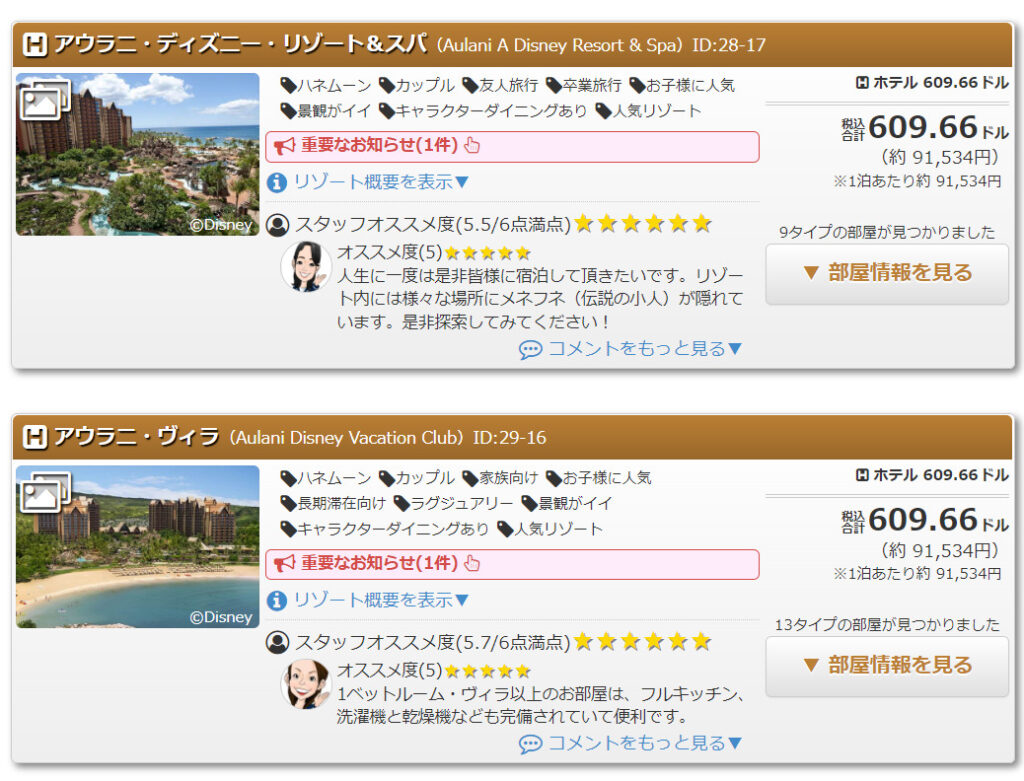
Task: Click Villa's 609.66ドル total price
Action: pos(925,520)
